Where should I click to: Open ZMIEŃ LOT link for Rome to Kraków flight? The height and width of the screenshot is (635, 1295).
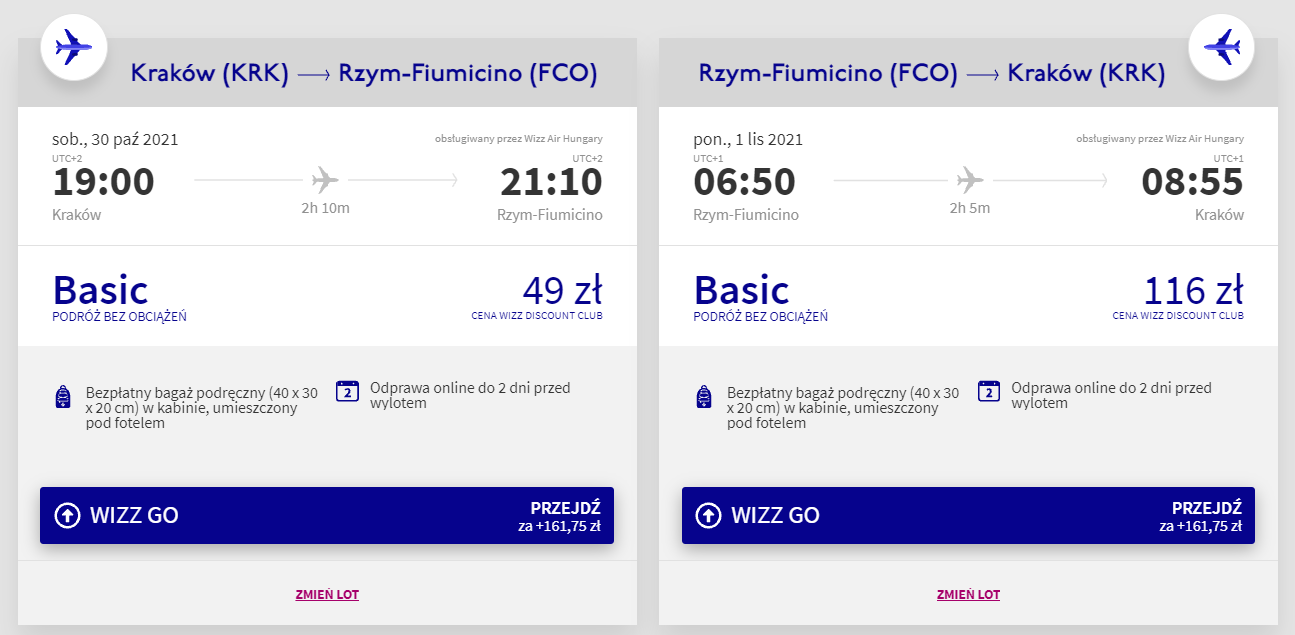coord(968,594)
